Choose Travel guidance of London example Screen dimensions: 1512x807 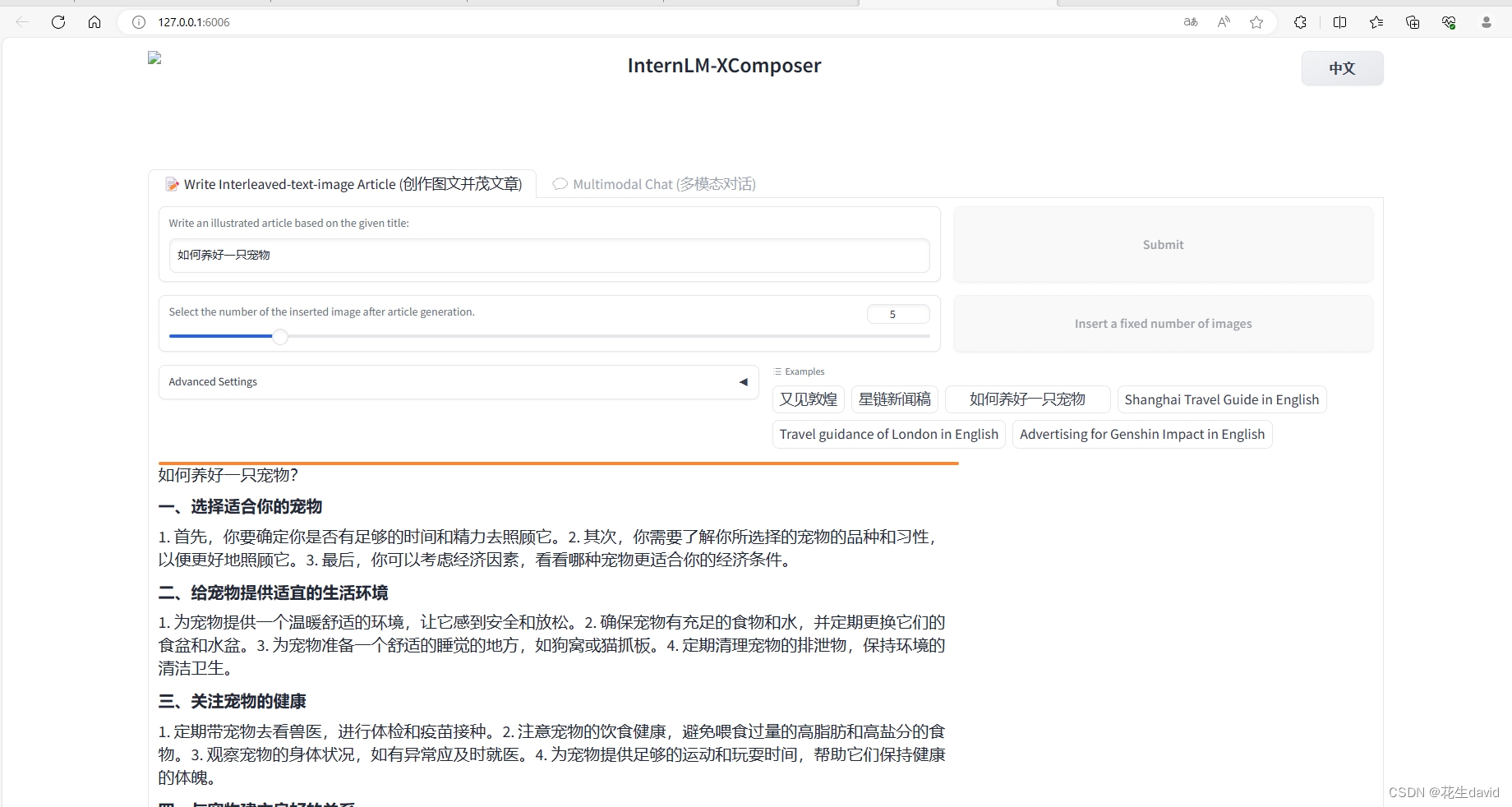click(889, 434)
